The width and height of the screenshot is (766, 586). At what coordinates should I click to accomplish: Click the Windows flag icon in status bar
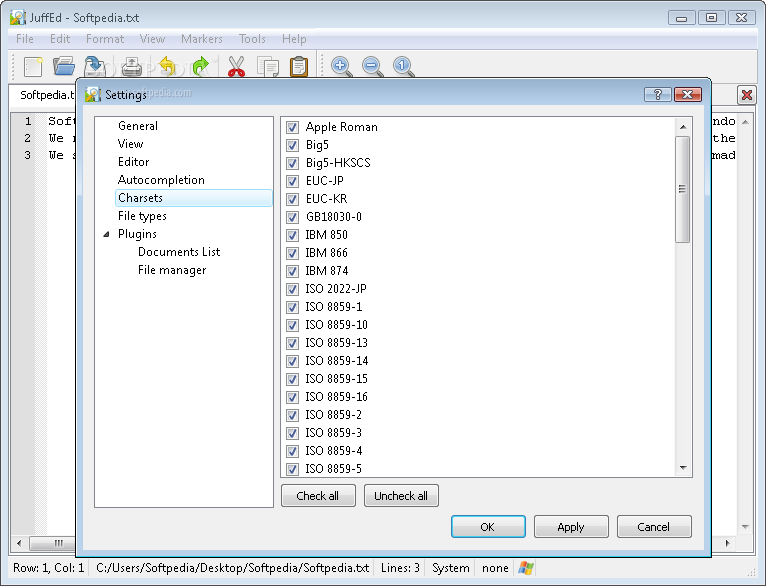pyautogui.click(x=526, y=568)
